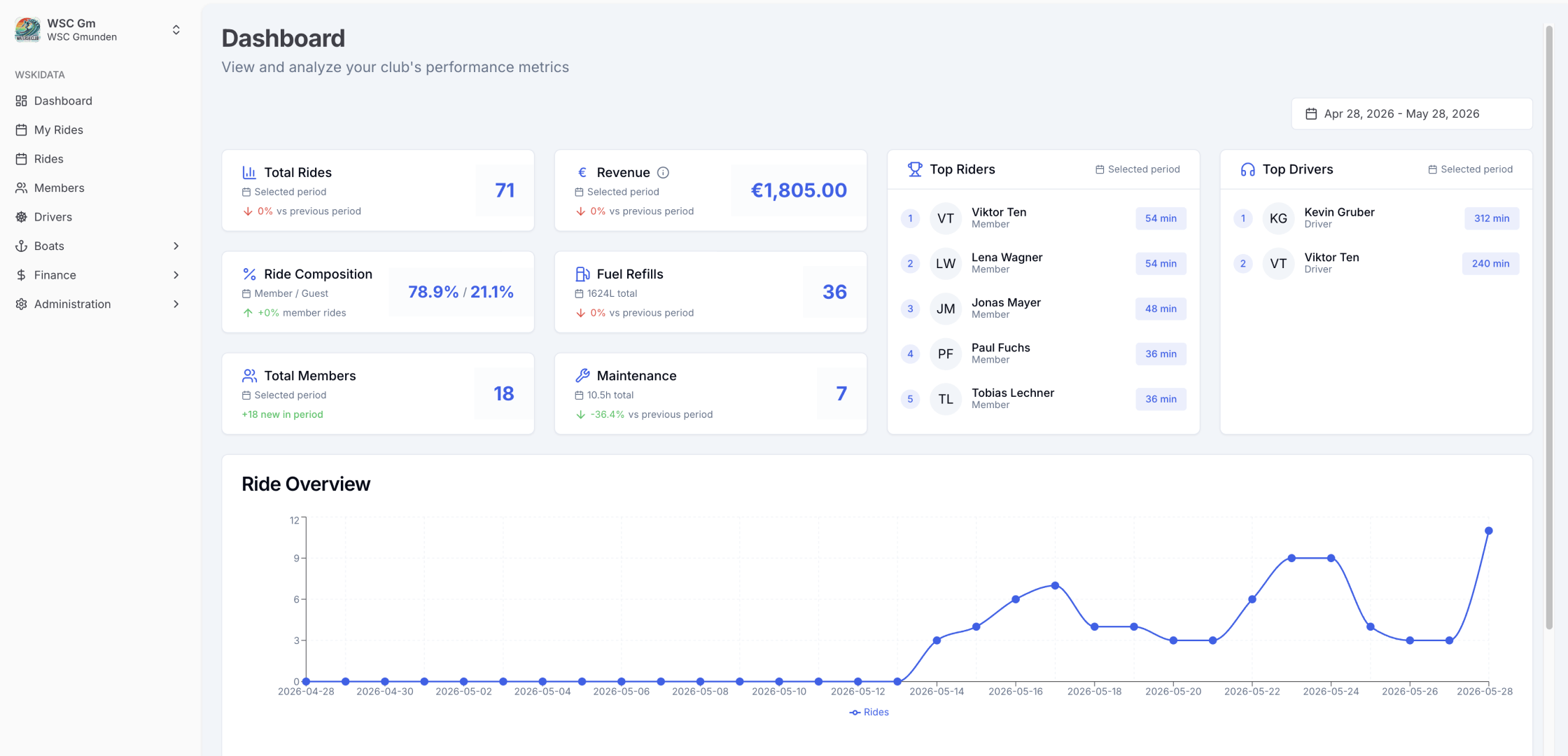Select top rider Viktor Ten

pyautogui.click(x=1043, y=218)
